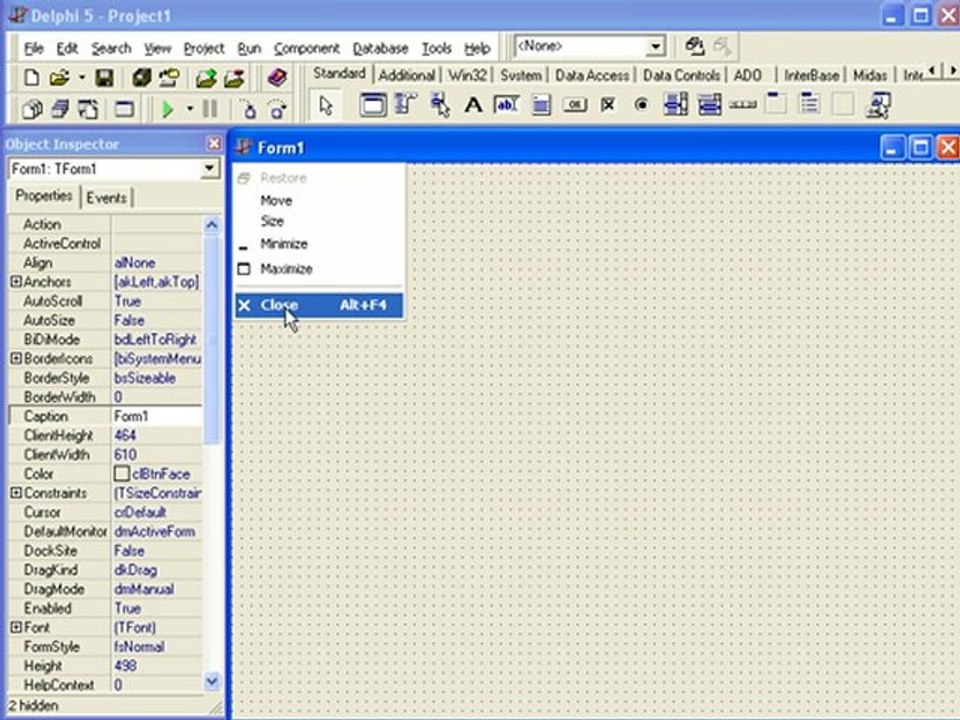Click the clBtnFace color swatch
Viewport: 960px width, 720px height.
pyautogui.click(x=121, y=473)
